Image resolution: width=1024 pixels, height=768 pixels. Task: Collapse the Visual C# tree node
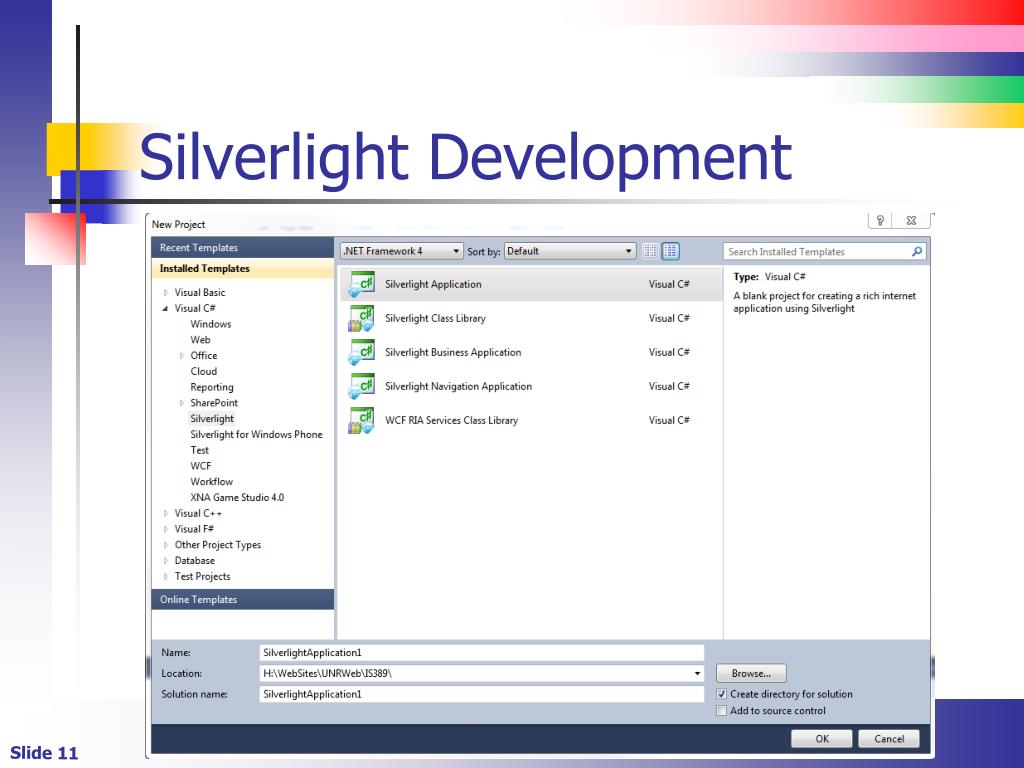coord(165,308)
